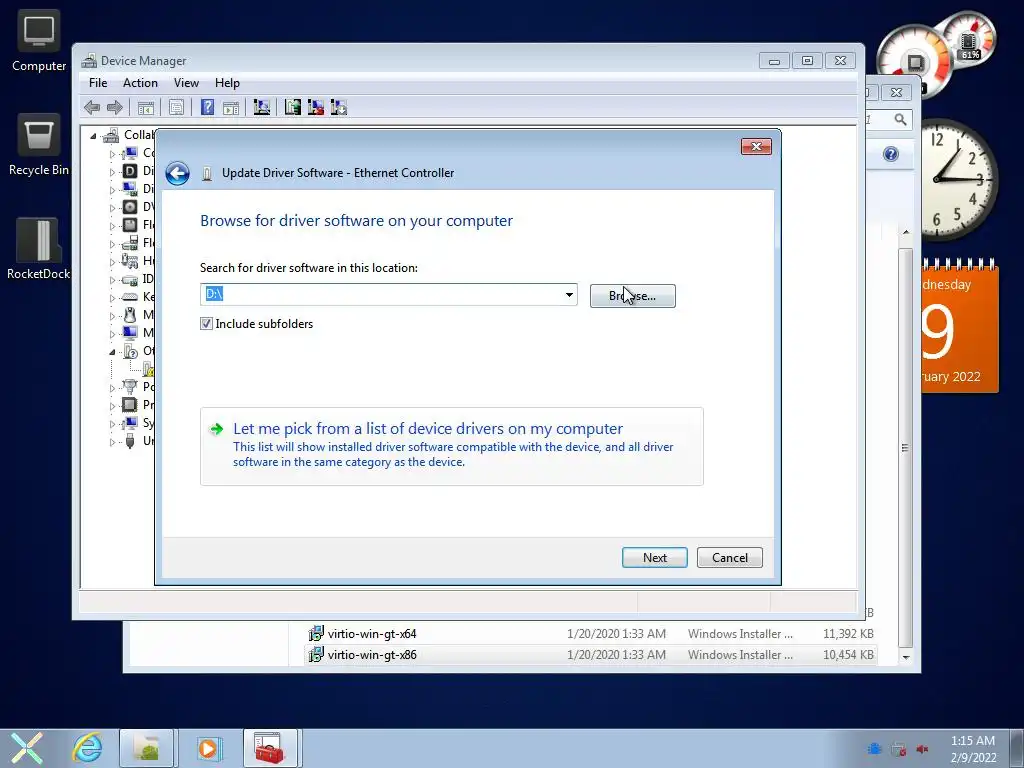Viewport: 1024px width, 768px height.
Task: Click the orange calendar desktop gadget
Action: 960,327
